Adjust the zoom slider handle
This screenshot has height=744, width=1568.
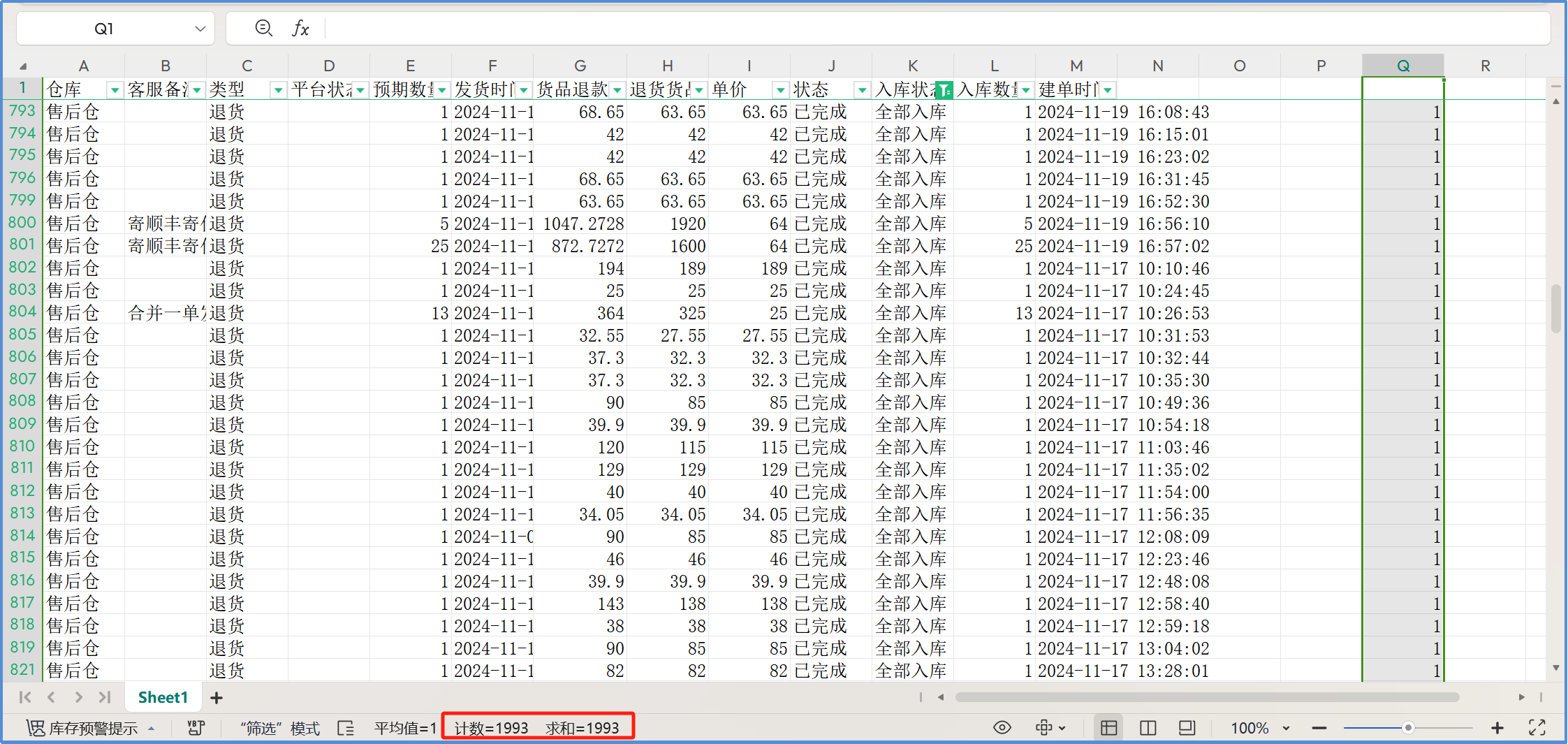coord(1409,728)
